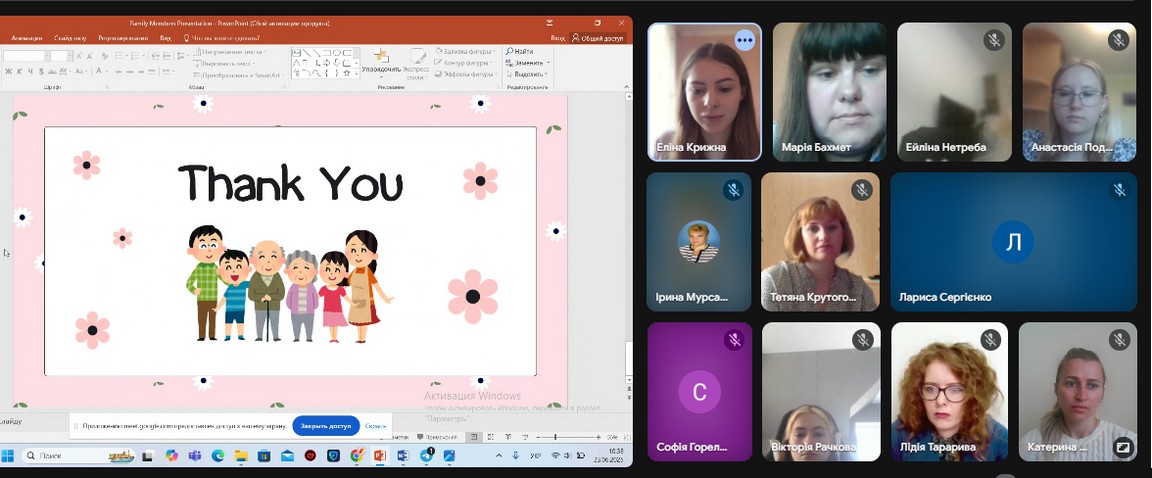Open Telegram from the taskbar
Image resolution: width=1152 pixels, height=478 pixels.
[426, 455]
